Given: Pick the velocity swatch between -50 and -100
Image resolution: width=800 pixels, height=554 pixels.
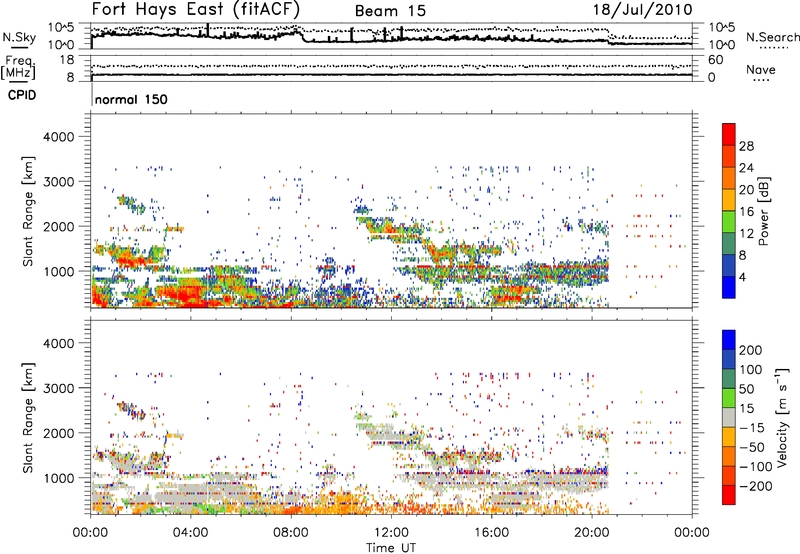Looking at the screenshot, I should [x=729, y=456].
